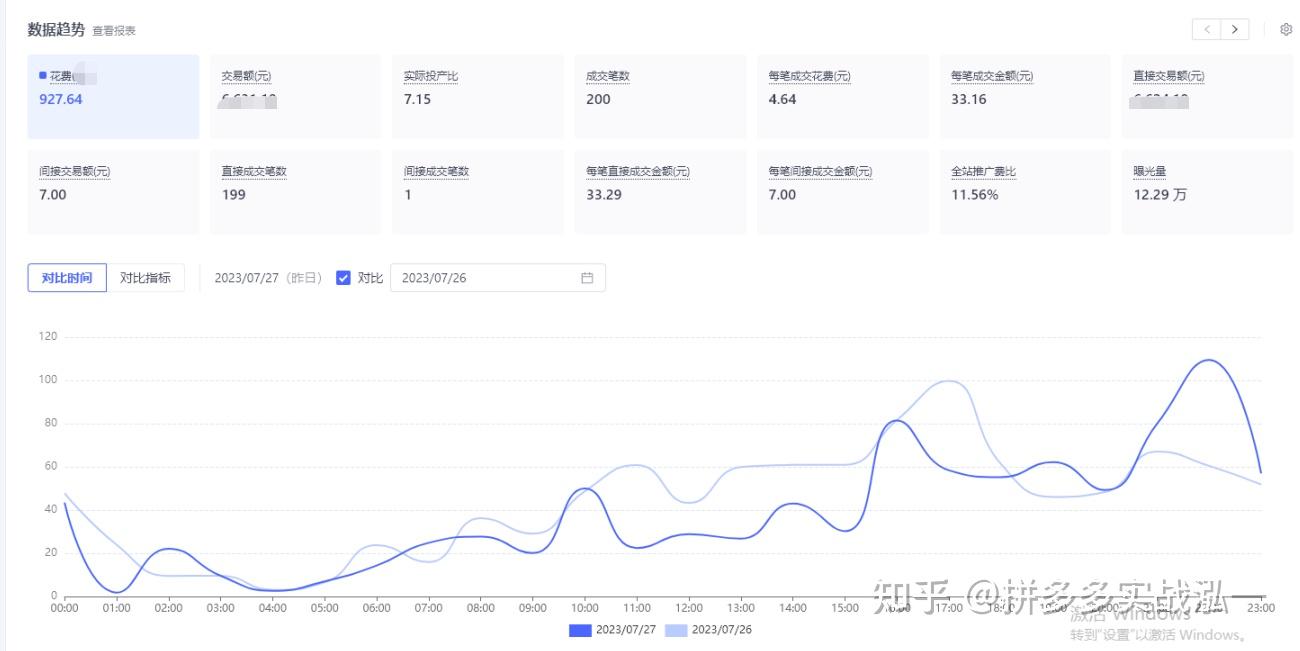Uncheck the 对比 checkbox
The width and height of the screenshot is (1300, 651).
tap(343, 278)
